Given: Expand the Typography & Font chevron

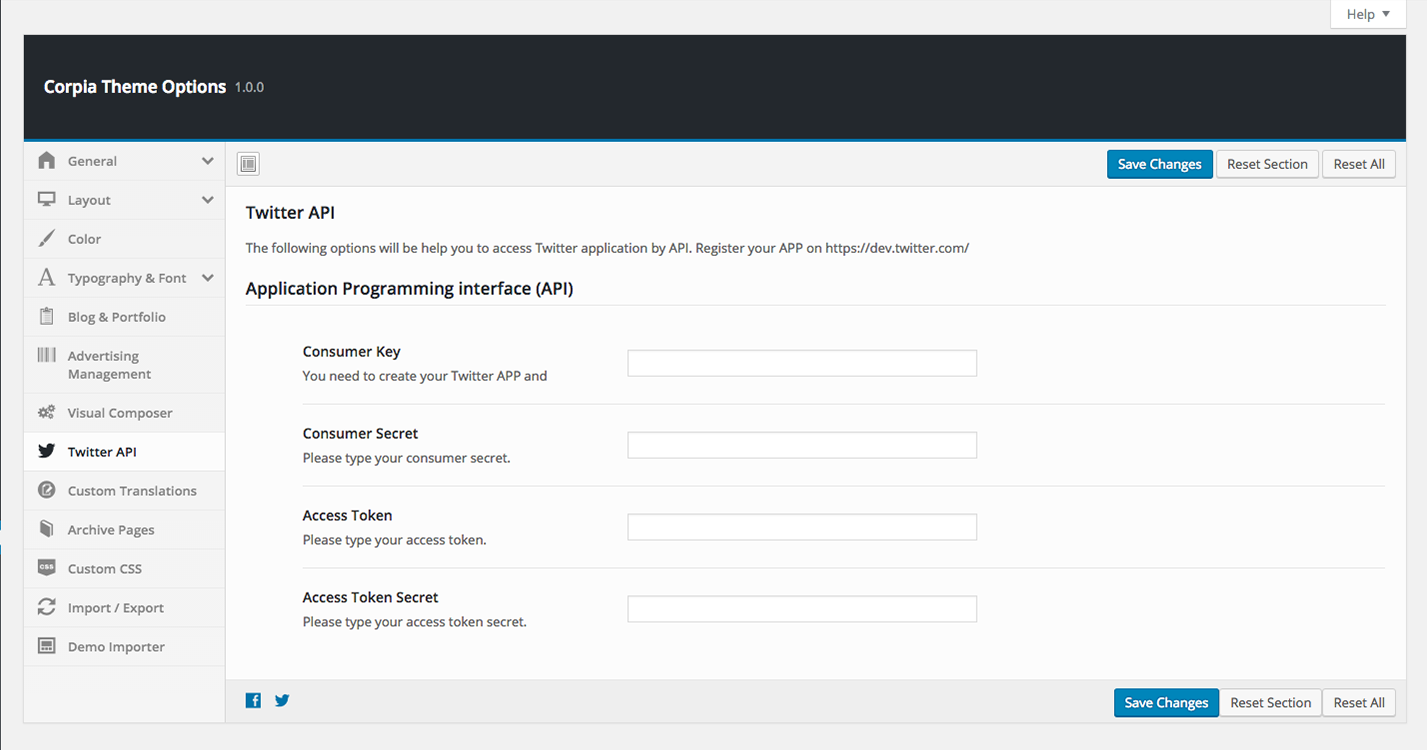Looking at the screenshot, I should point(207,278).
